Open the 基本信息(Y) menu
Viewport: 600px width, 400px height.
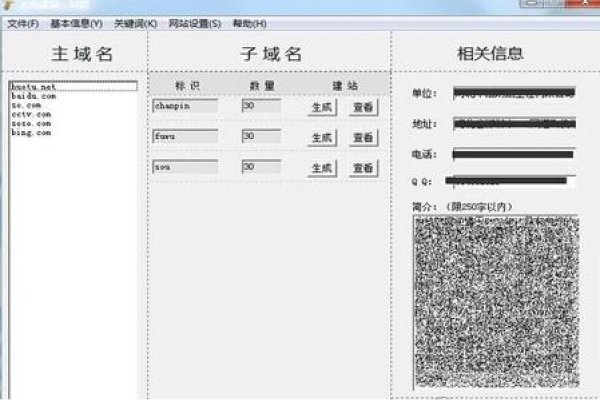click(x=76, y=23)
